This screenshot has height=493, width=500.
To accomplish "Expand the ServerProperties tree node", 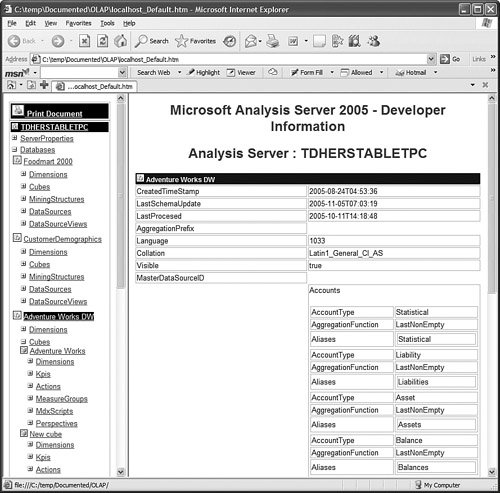I will point(14,137).
